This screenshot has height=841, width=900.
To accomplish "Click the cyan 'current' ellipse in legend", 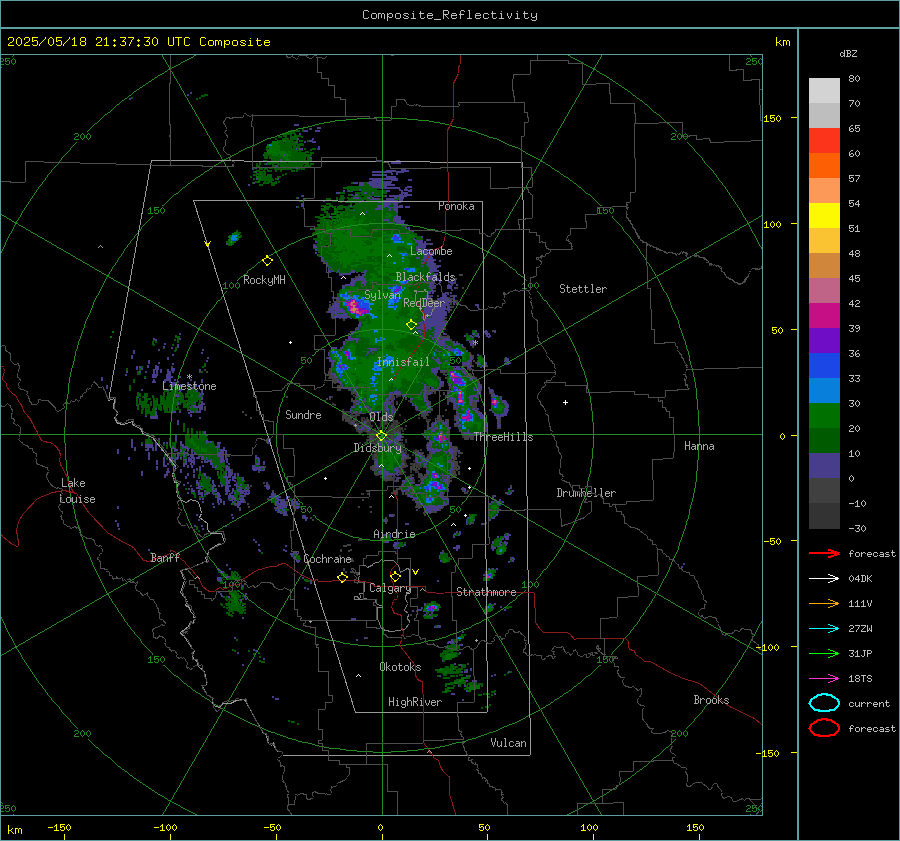I will click(x=824, y=703).
